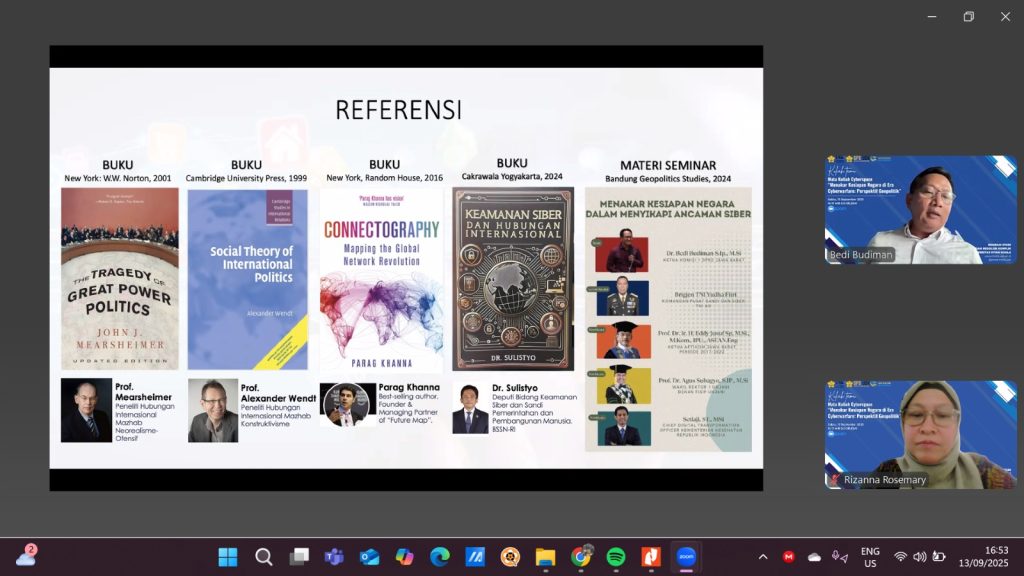This screenshot has height=576, width=1024.
Task: Click 'Rizanna Rosemary' name tag
Action: tap(884, 480)
